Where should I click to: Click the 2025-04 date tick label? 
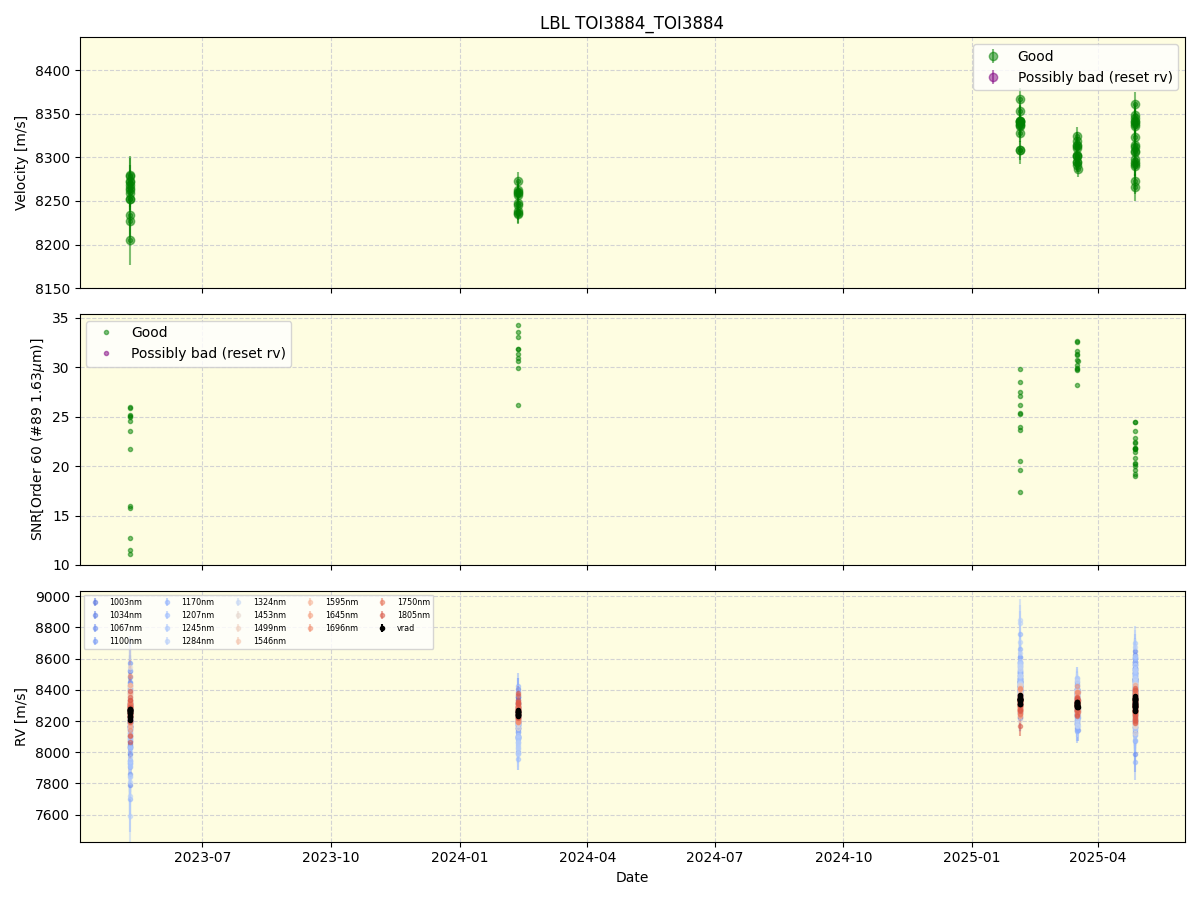pos(1099,857)
